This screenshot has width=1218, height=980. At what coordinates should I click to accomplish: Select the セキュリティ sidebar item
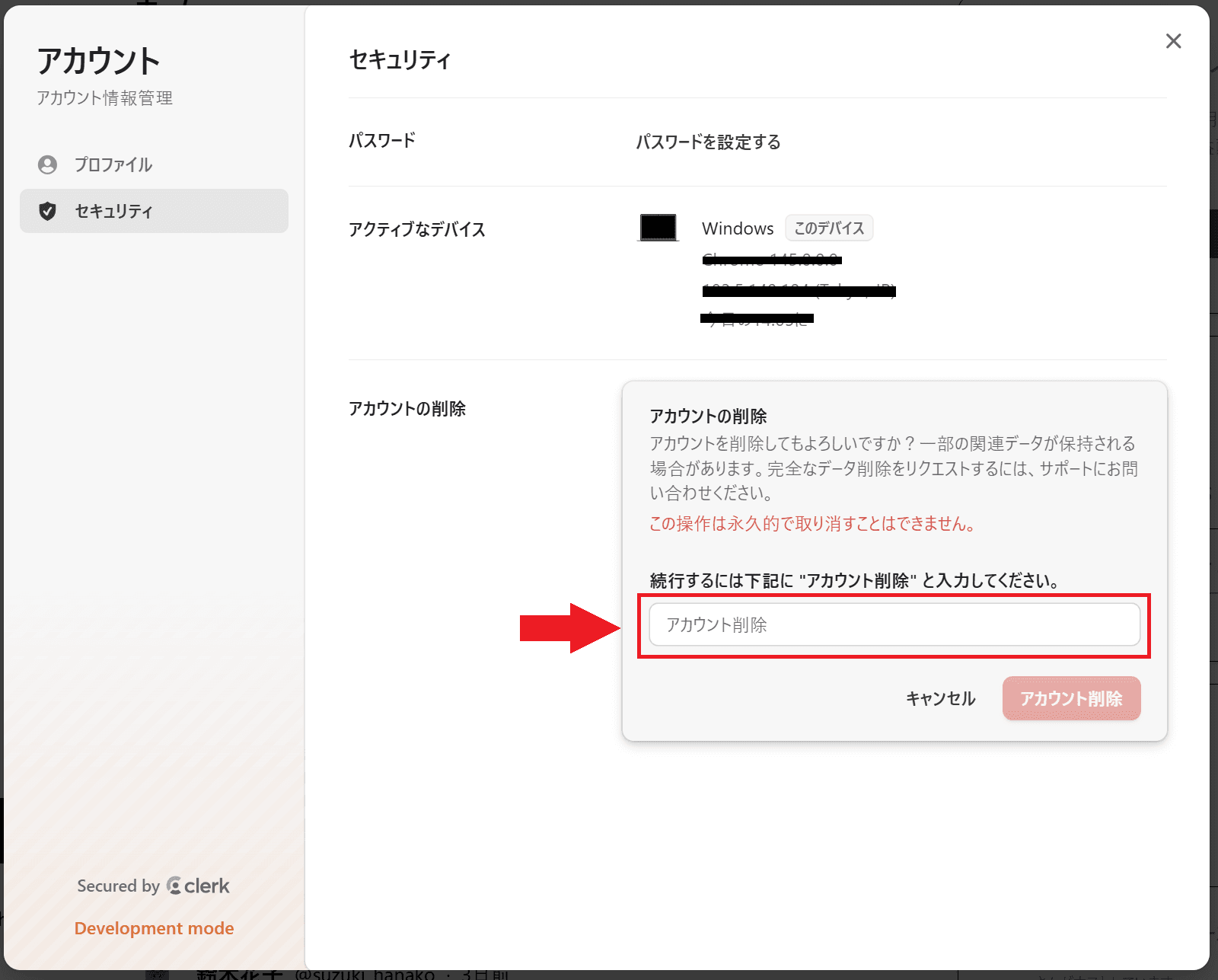point(114,211)
